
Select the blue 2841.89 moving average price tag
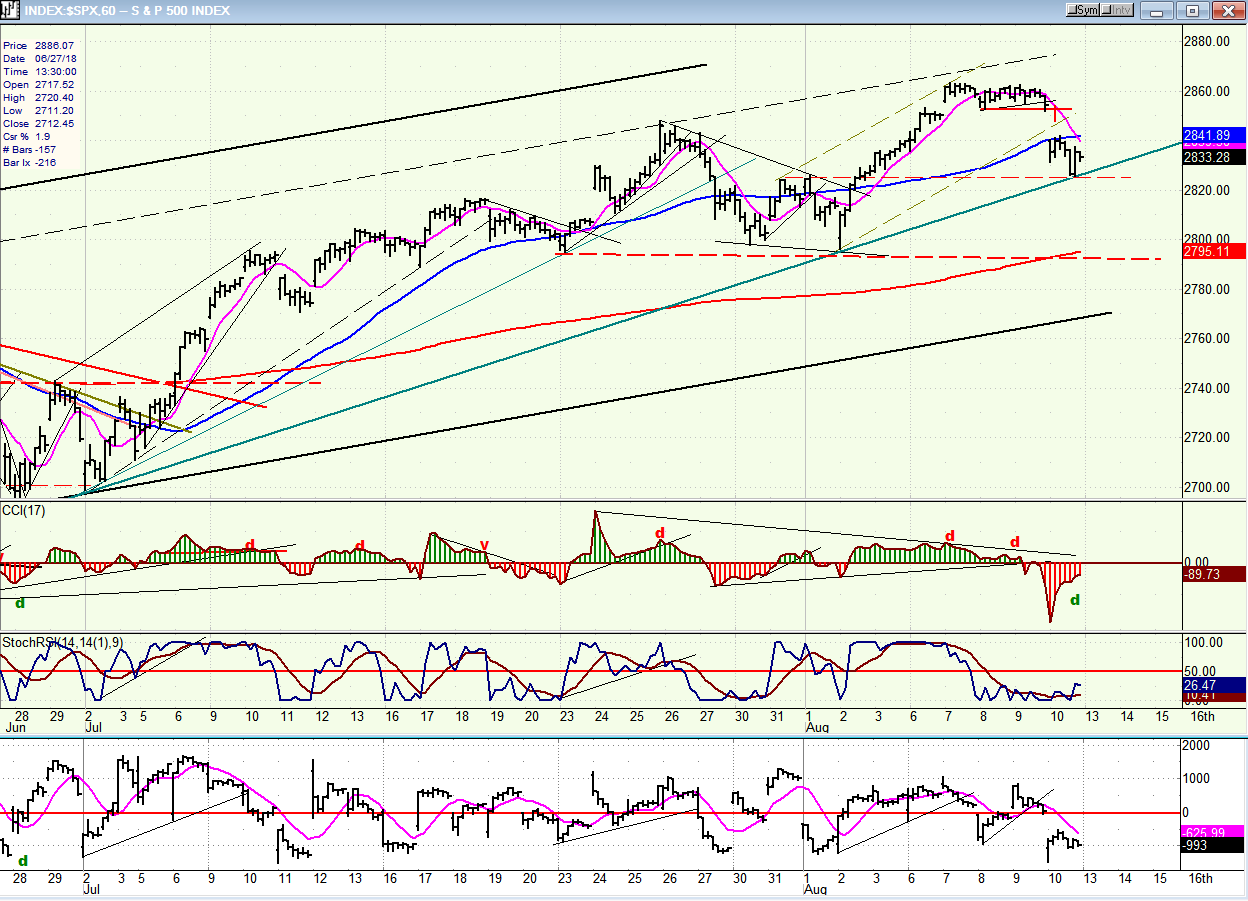1214,135
